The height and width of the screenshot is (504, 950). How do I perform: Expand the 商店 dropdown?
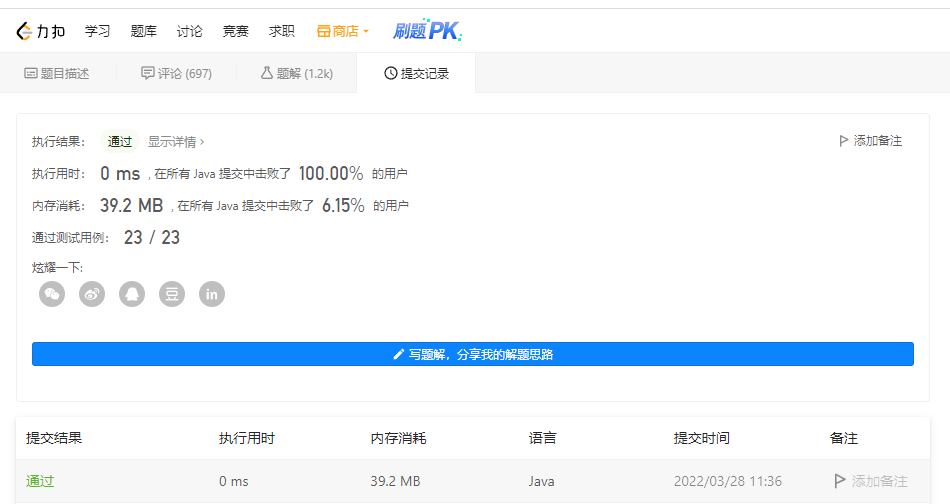[x=343, y=31]
